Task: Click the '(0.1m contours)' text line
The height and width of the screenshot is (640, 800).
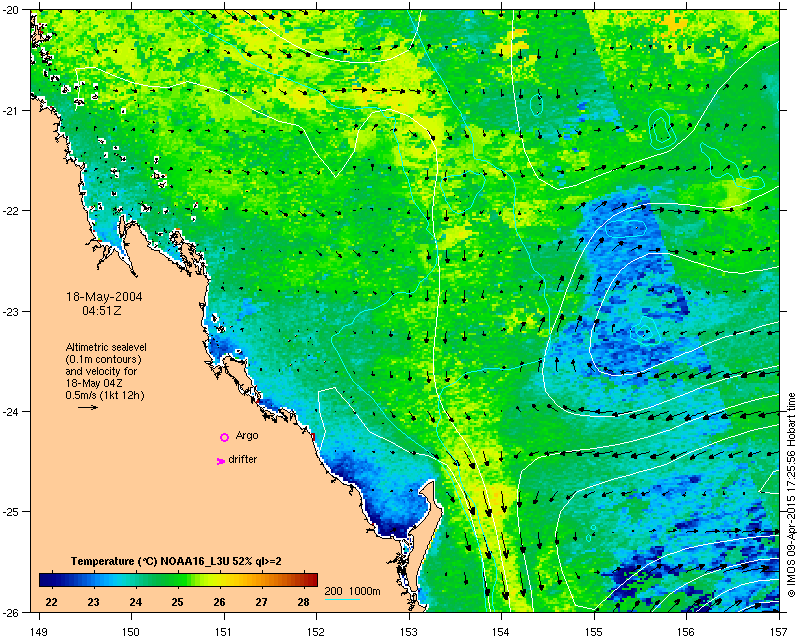Action: point(104,359)
